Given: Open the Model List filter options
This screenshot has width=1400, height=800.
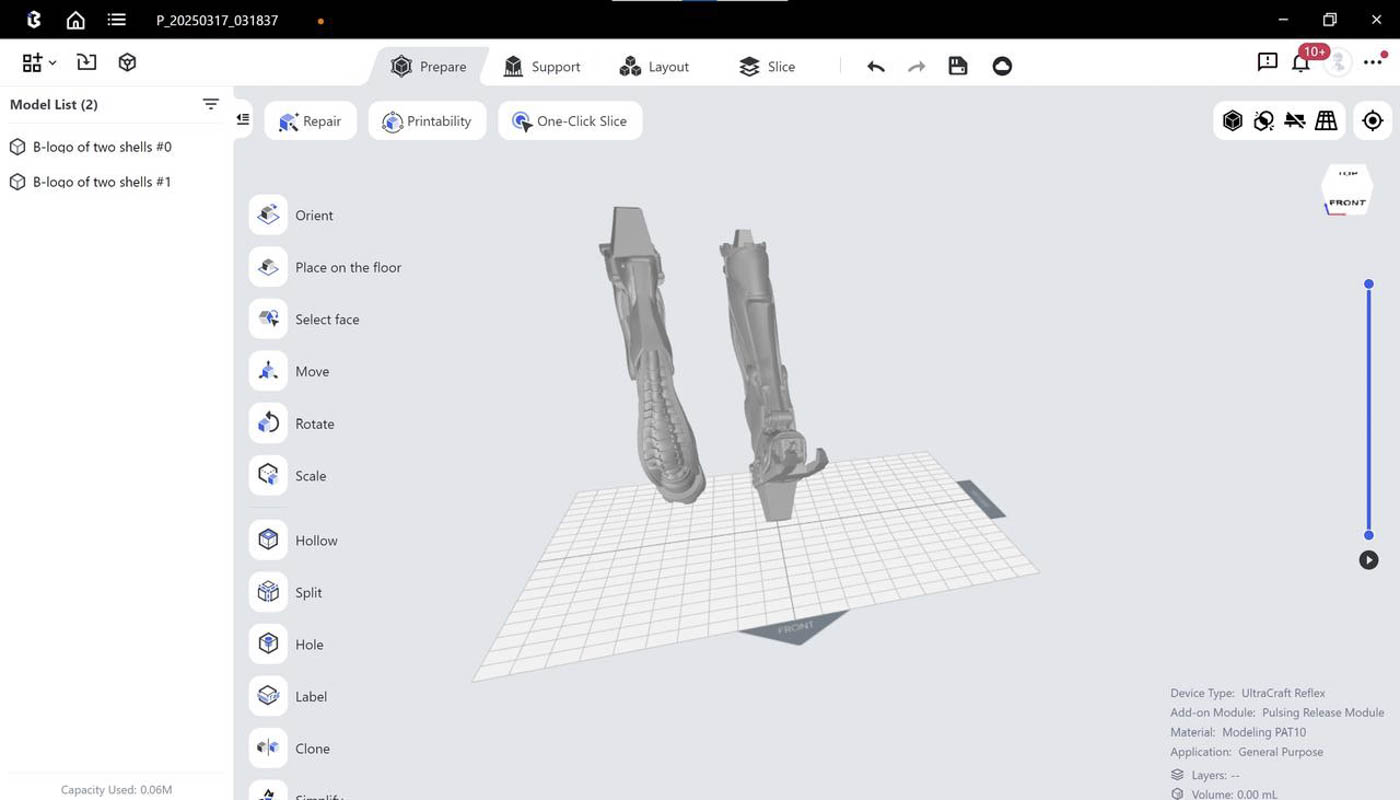Looking at the screenshot, I should pyautogui.click(x=210, y=104).
